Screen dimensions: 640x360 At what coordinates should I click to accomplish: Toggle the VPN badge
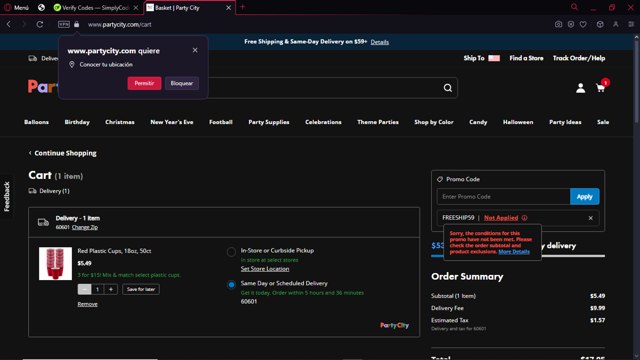64,24
